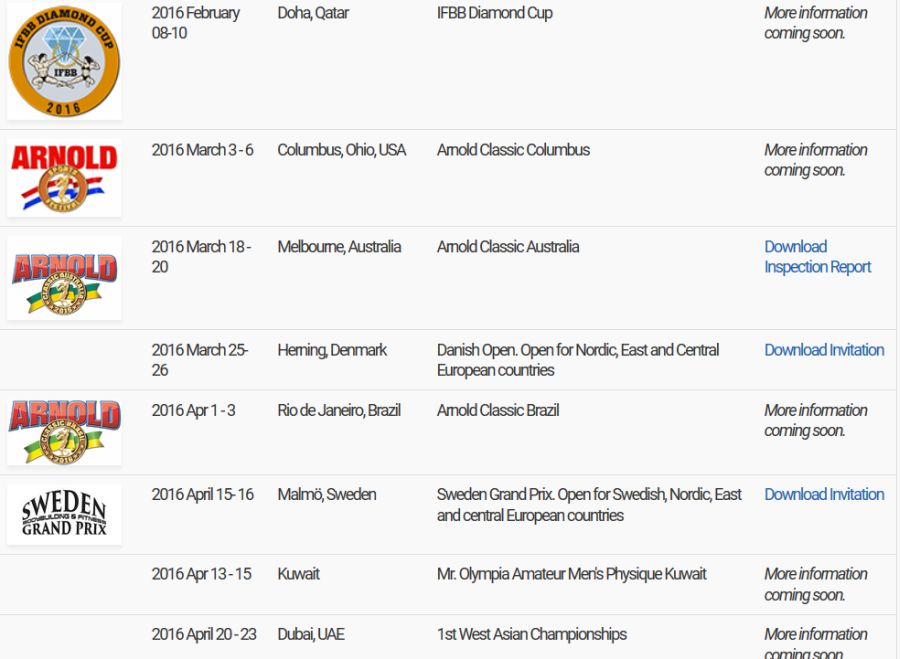Download the Sweden Grand Prix invitation
900x659 pixels.
pos(824,494)
